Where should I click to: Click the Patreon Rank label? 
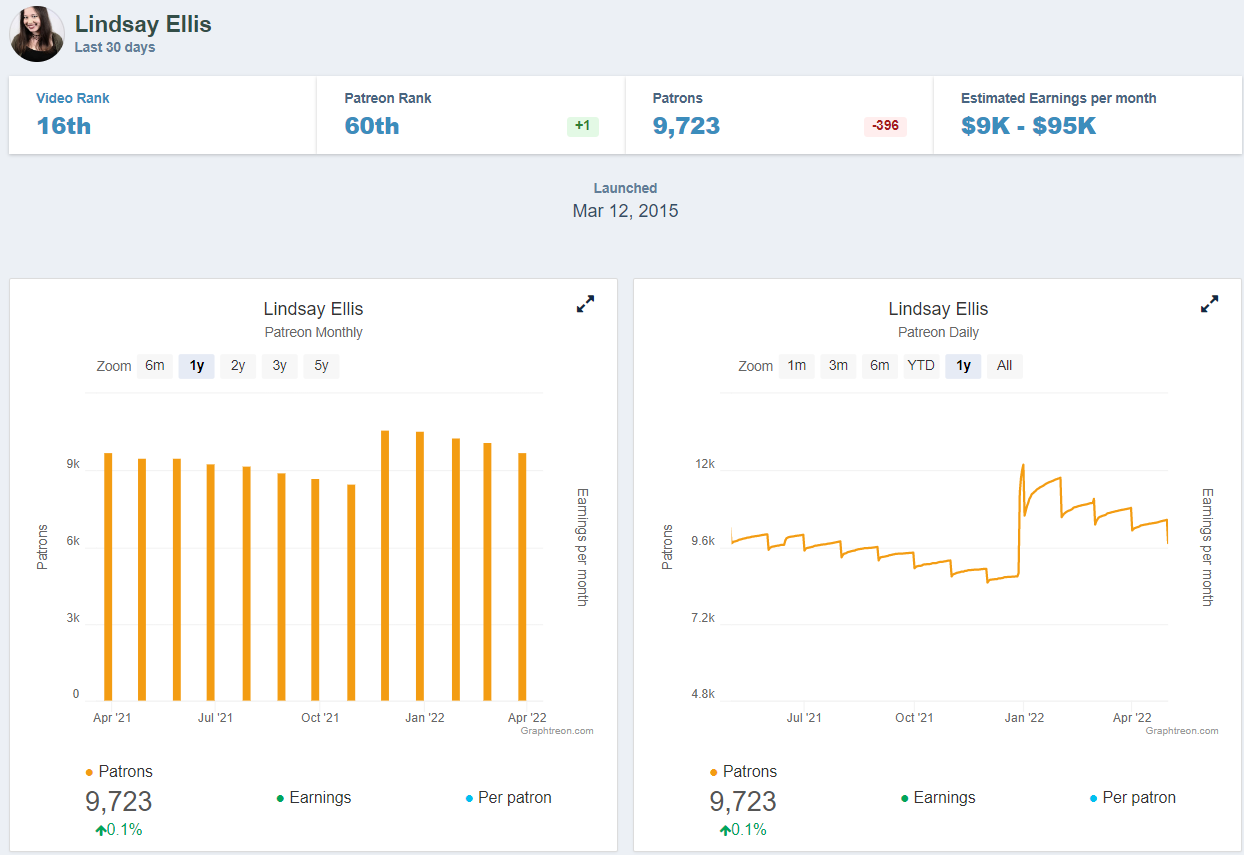tap(388, 99)
